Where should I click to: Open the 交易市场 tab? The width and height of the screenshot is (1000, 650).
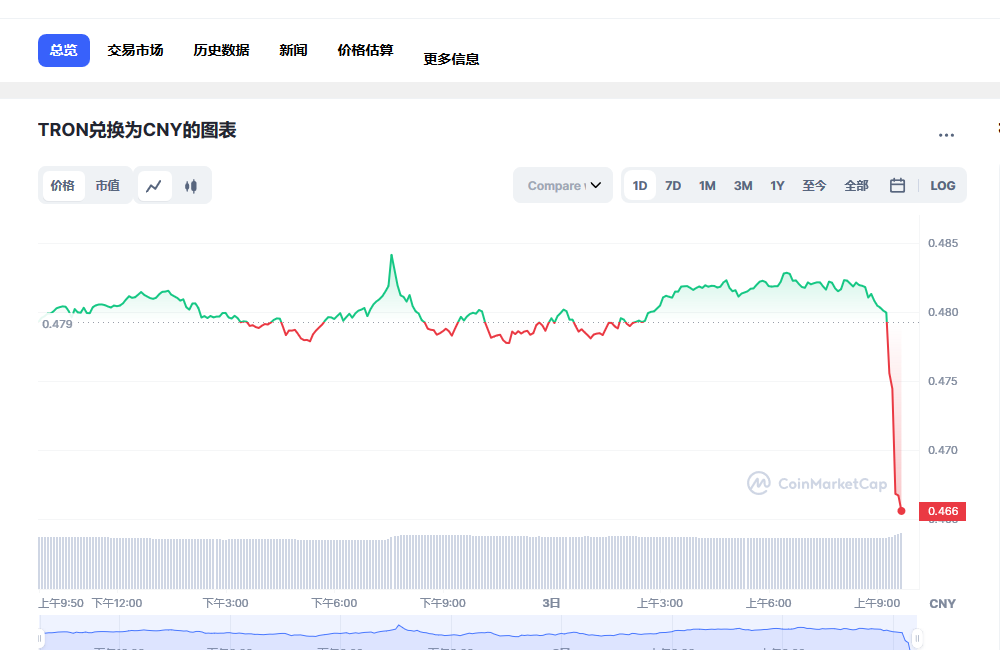(135, 50)
